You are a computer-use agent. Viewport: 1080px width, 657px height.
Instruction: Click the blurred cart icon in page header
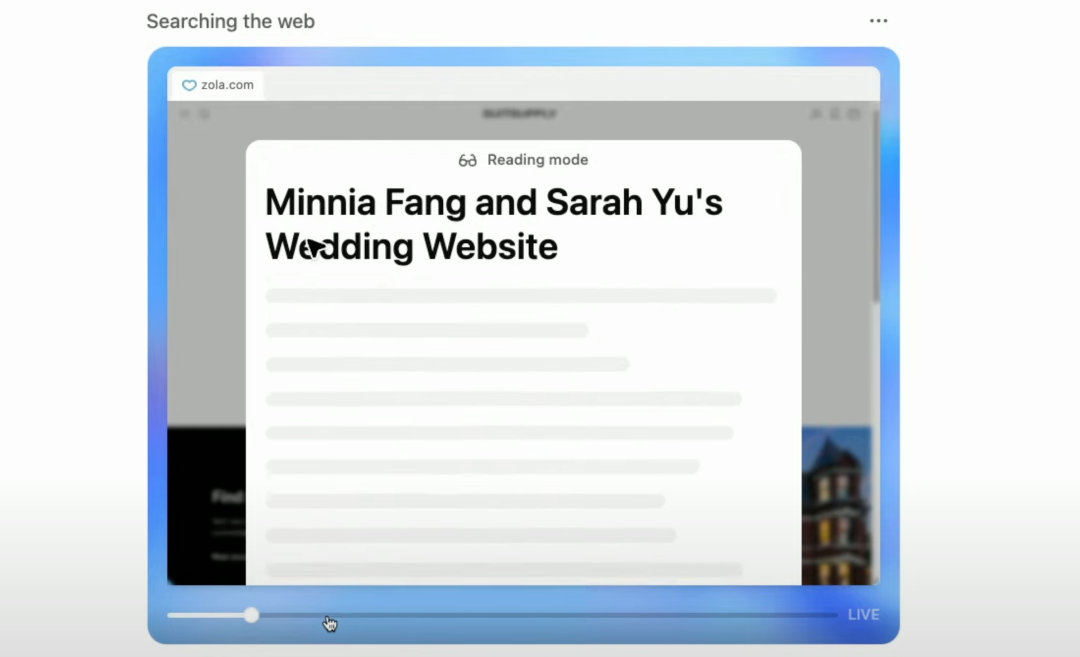coord(854,115)
